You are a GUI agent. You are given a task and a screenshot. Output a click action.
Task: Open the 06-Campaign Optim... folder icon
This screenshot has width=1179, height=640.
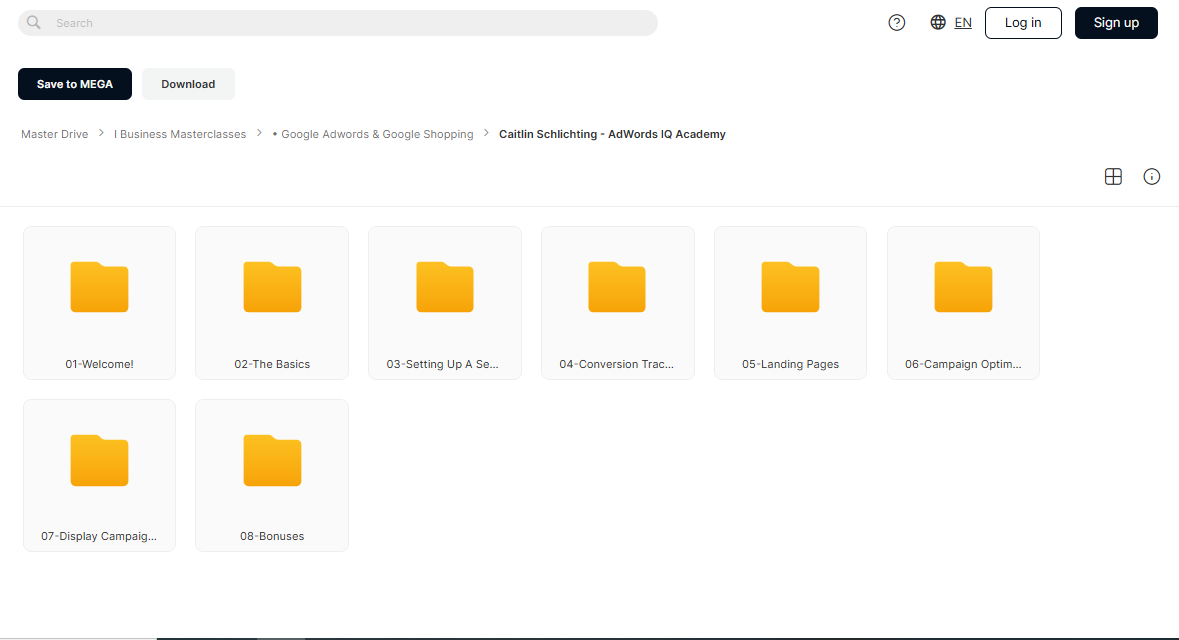click(x=963, y=287)
